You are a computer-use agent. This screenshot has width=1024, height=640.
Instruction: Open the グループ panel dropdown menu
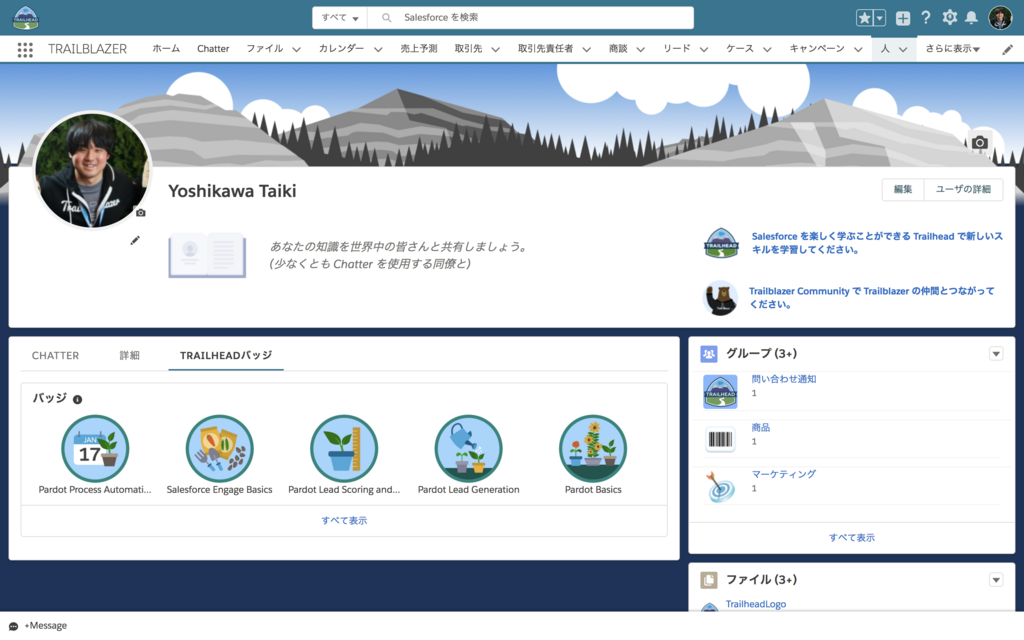[996, 354]
